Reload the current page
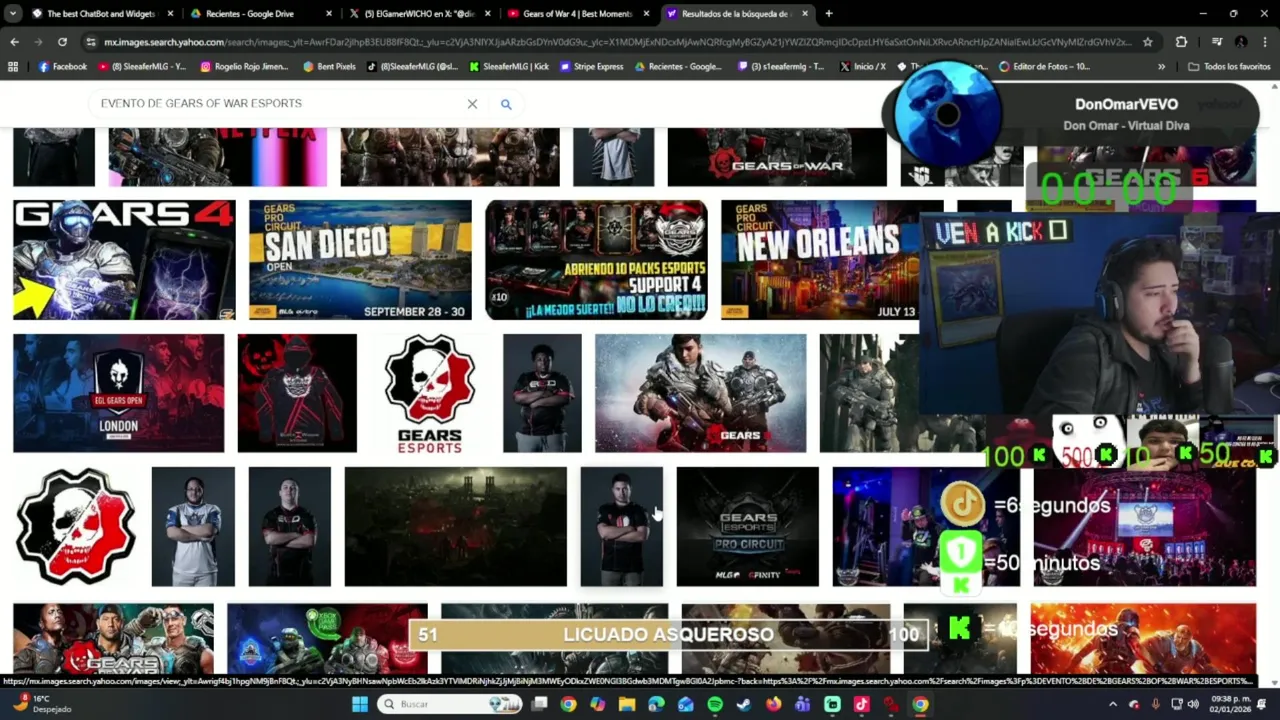This screenshot has width=1280, height=720. tap(62, 42)
